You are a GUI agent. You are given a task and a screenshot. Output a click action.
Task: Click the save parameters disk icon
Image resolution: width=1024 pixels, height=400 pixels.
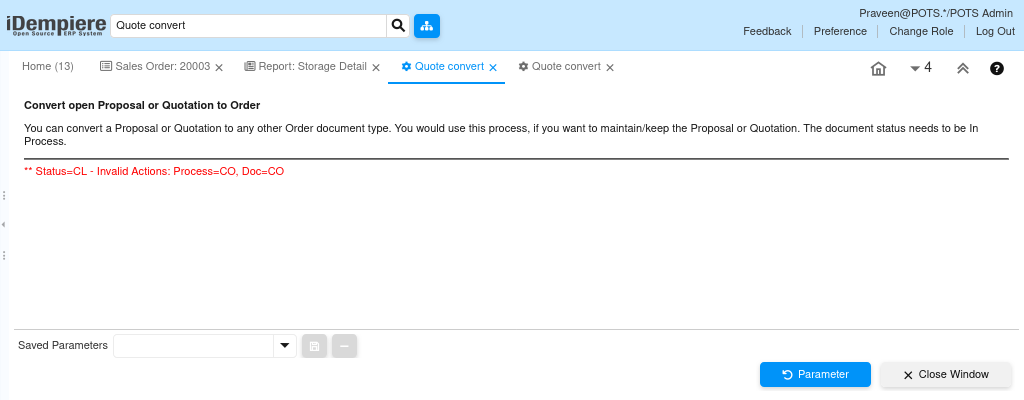[x=314, y=346]
